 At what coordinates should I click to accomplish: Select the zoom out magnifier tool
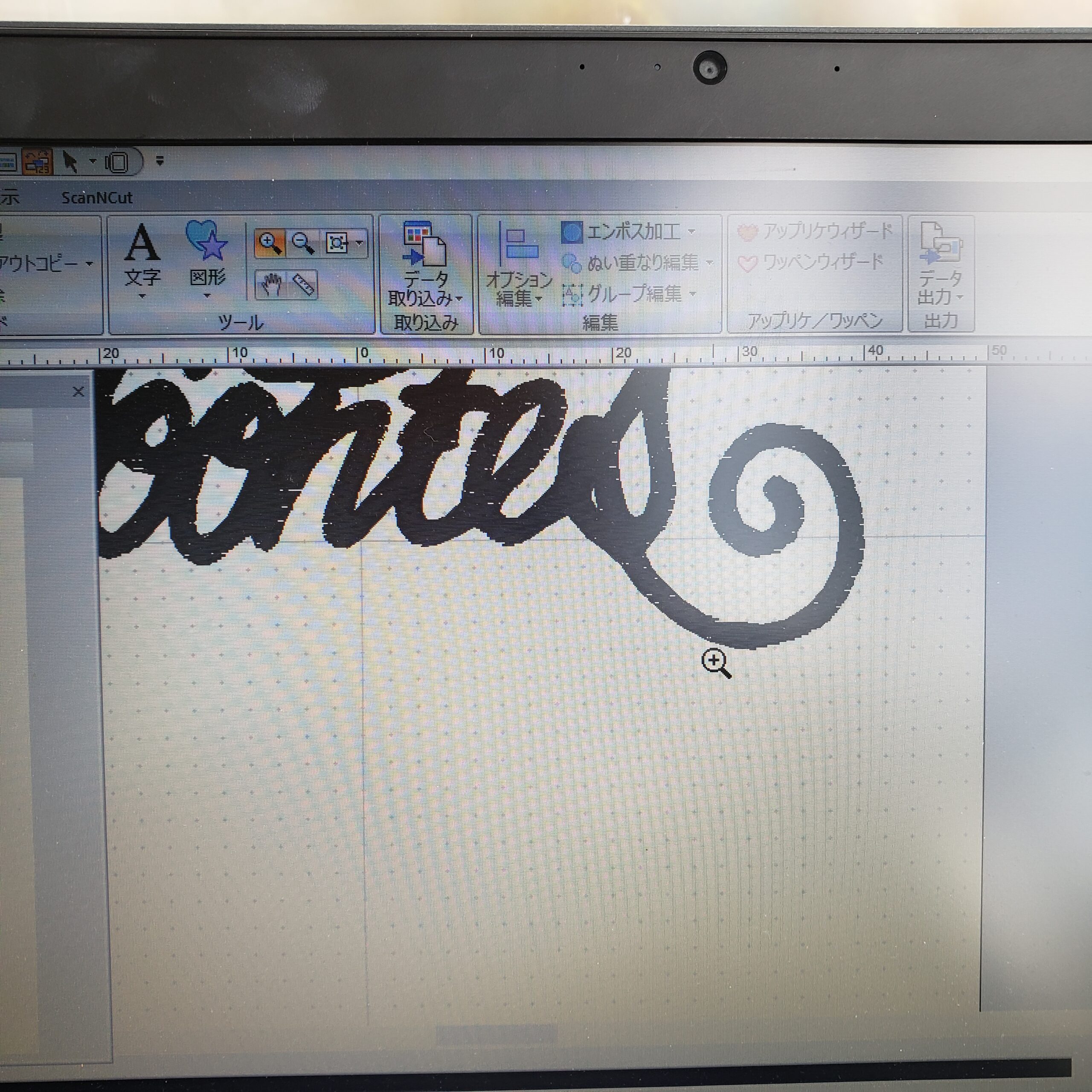[304, 244]
